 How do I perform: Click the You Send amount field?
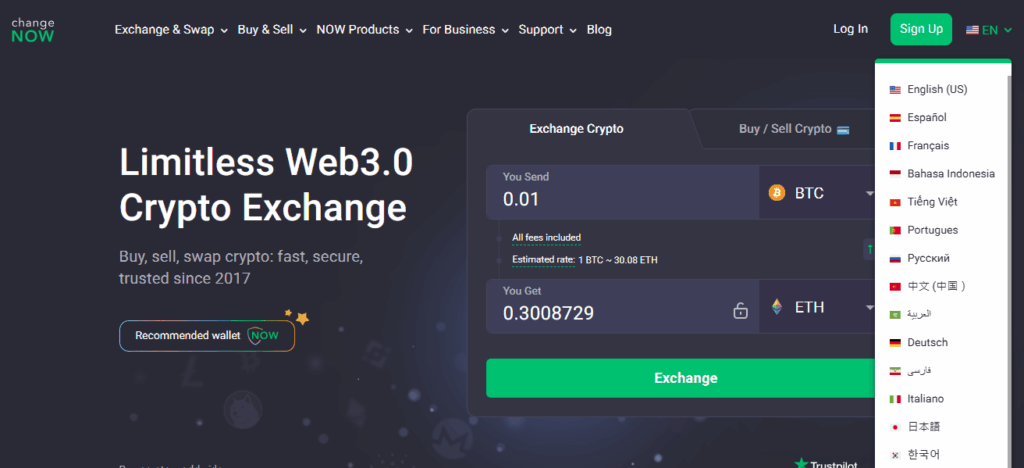622,193
